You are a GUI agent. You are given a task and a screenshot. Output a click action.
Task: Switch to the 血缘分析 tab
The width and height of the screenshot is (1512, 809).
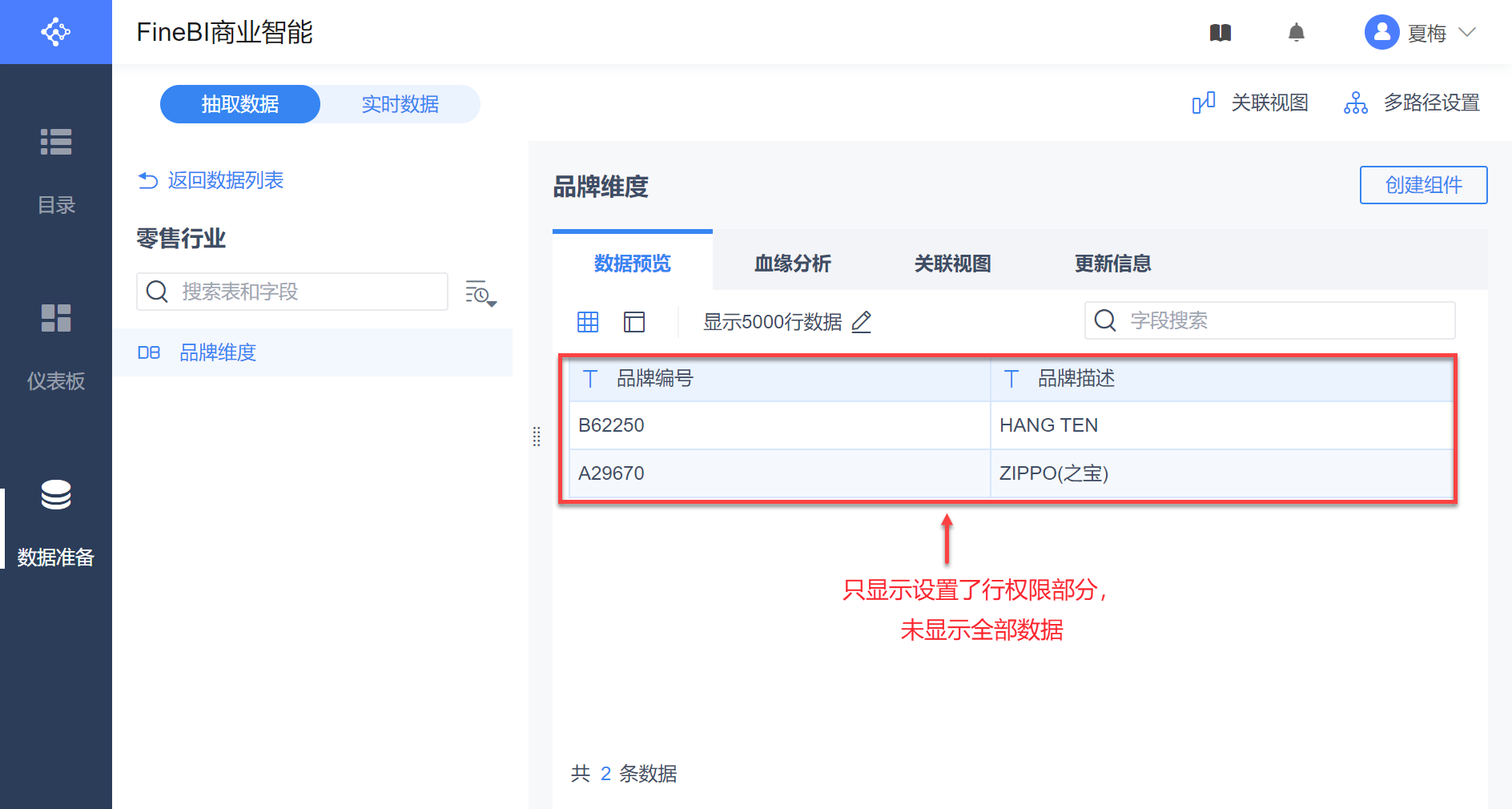pyautogui.click(x=793, y=263)
